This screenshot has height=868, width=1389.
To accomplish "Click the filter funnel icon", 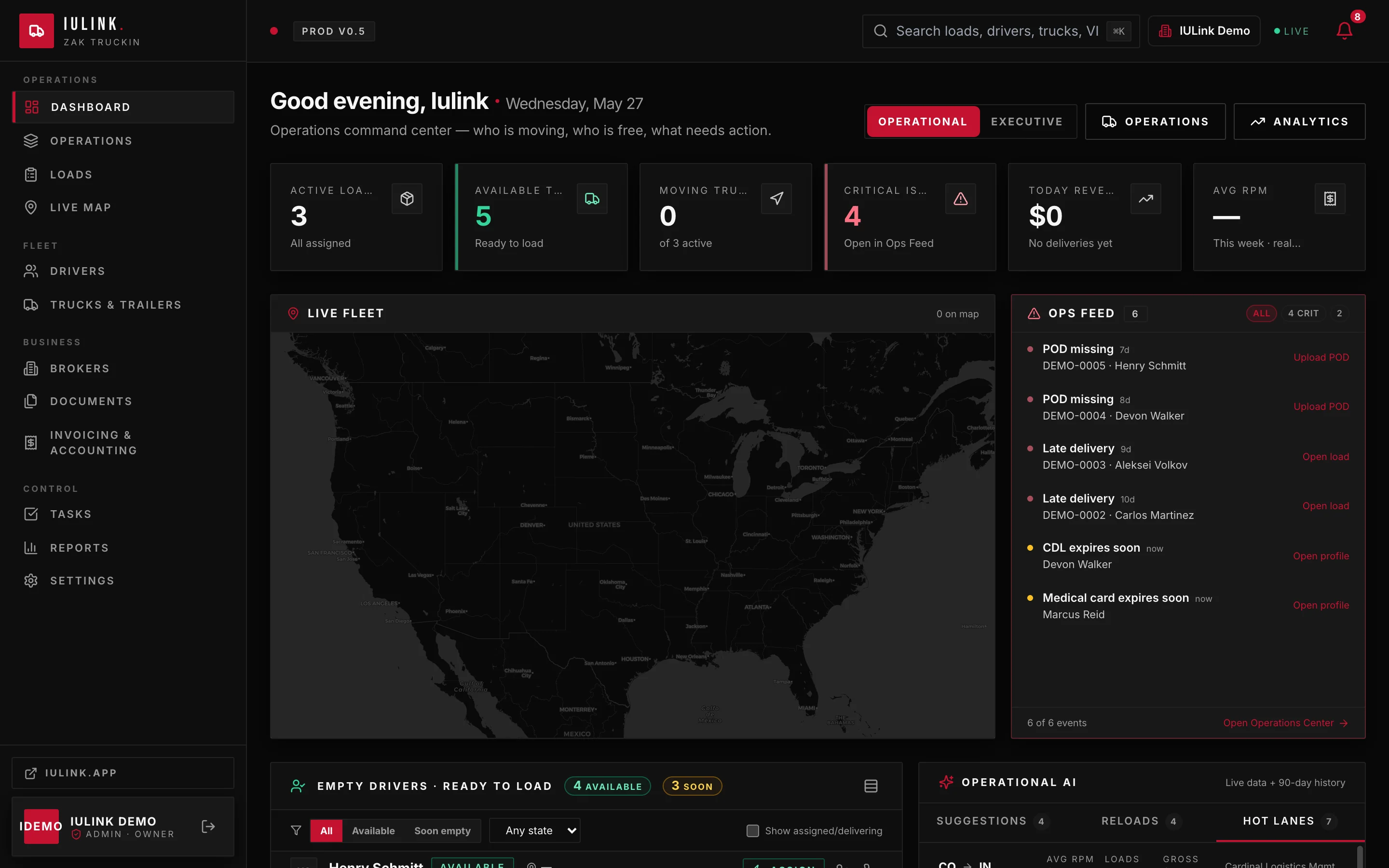I will tap(296, 831).
